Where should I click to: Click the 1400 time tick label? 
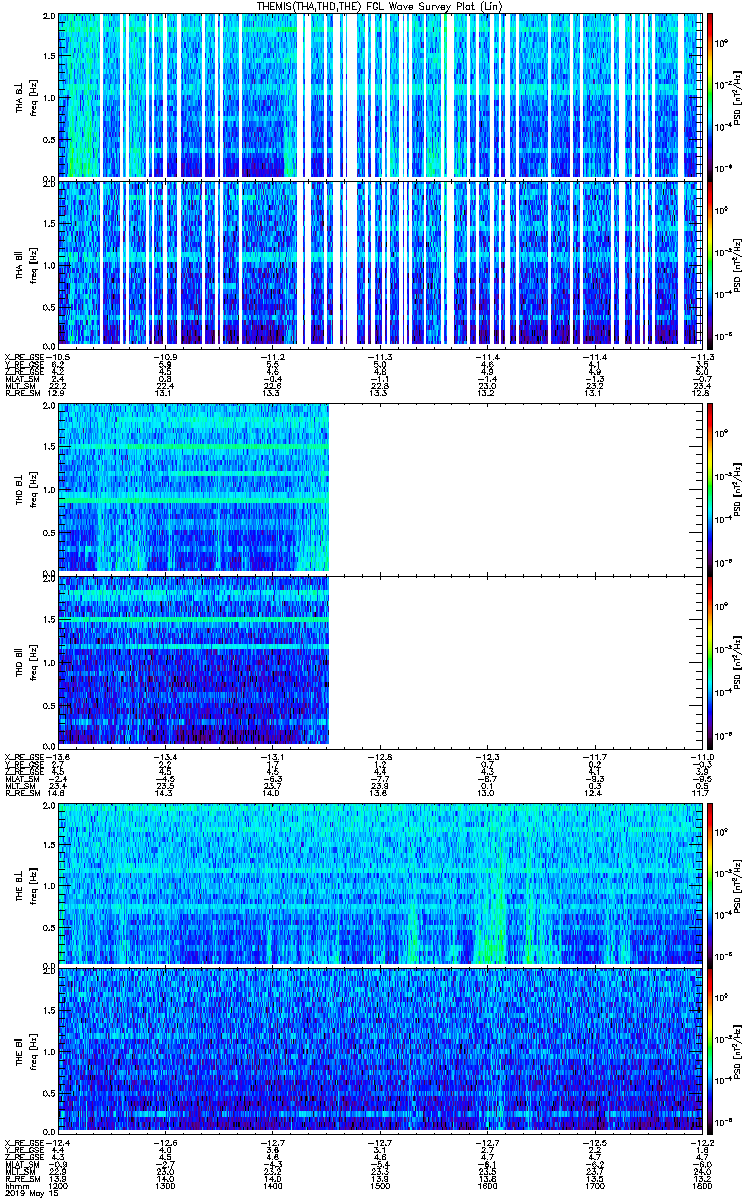(x=272, y=1186)
